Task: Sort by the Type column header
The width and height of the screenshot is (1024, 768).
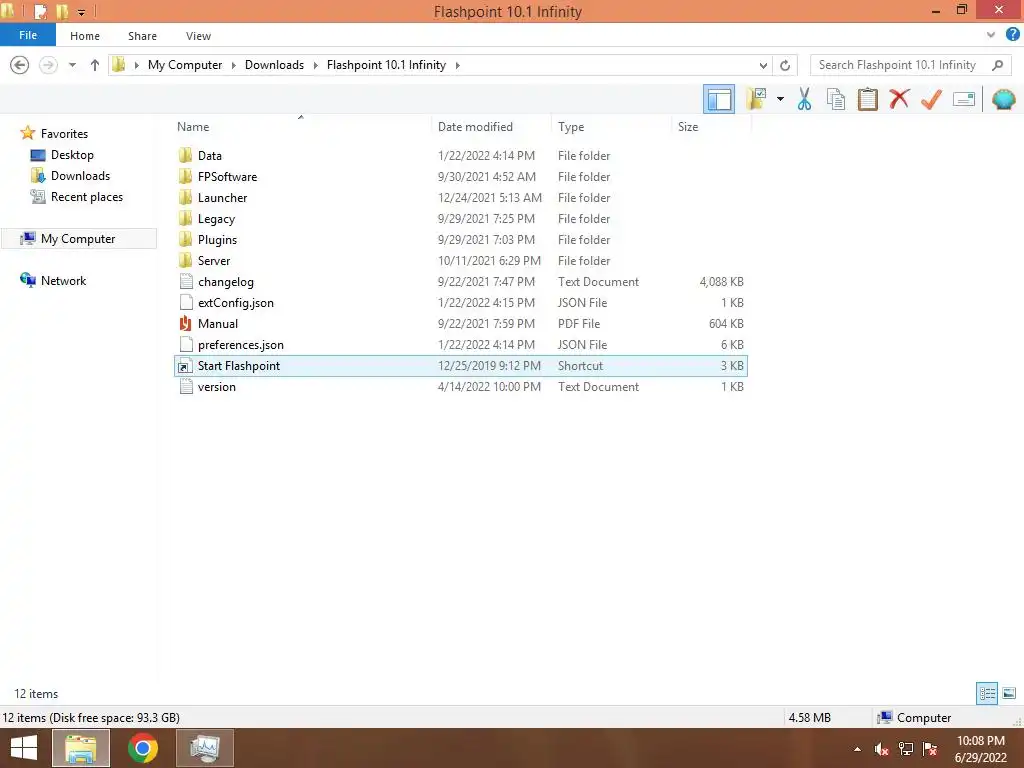Action: point(571,127)
